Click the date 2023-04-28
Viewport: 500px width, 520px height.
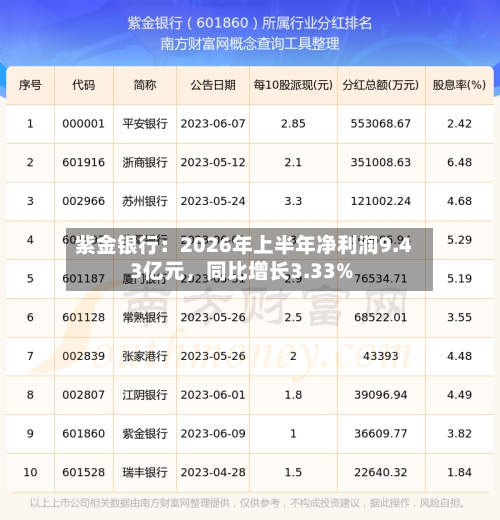[x=213, y=472]
